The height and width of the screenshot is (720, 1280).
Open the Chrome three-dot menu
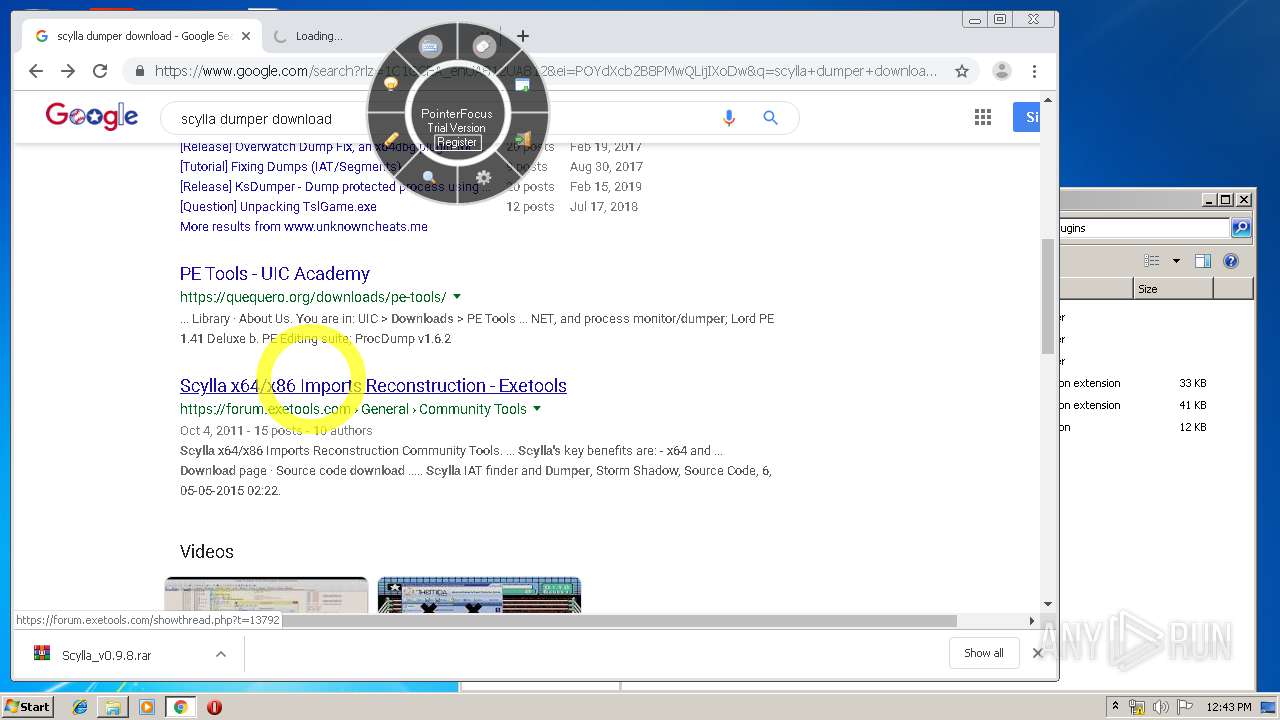pyautogui.click(x=1035, y=71)
